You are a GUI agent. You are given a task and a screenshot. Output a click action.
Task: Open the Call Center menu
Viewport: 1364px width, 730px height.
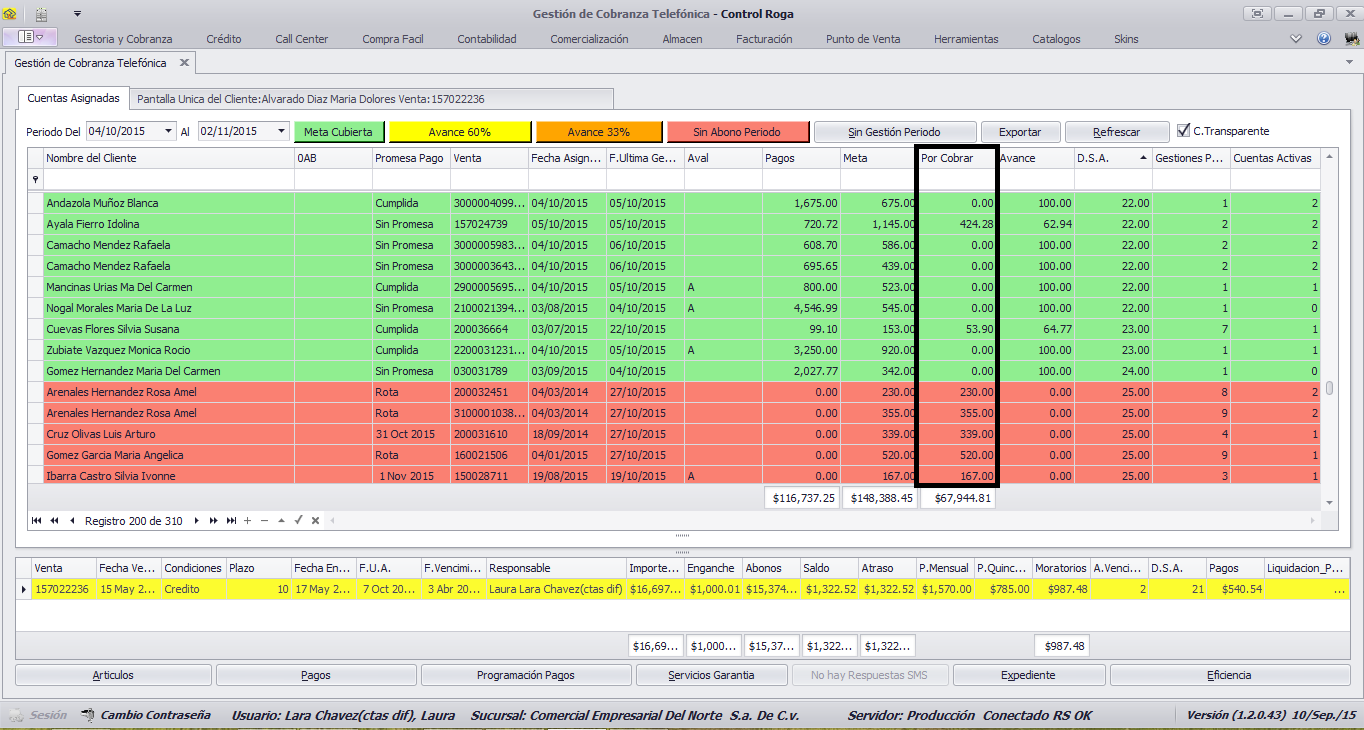pyautogui.click(x=302, y=39)
